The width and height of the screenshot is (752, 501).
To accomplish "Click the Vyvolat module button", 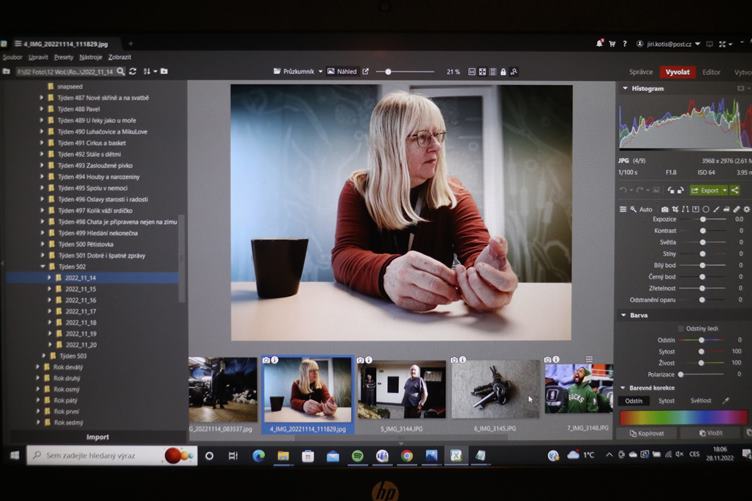I will (x=677, y=72).
